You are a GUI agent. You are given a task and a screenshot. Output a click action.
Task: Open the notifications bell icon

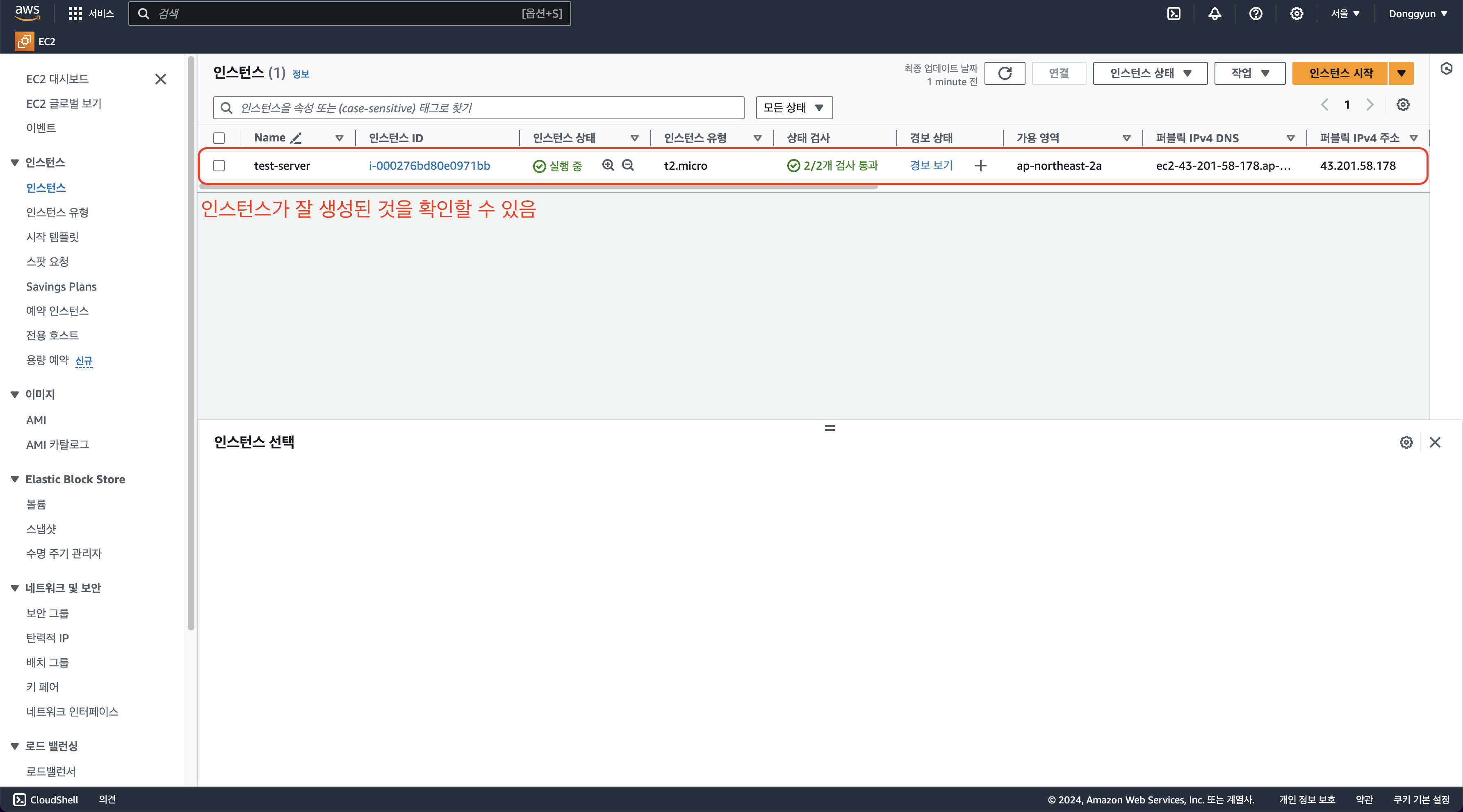(x=1214, y=14)
